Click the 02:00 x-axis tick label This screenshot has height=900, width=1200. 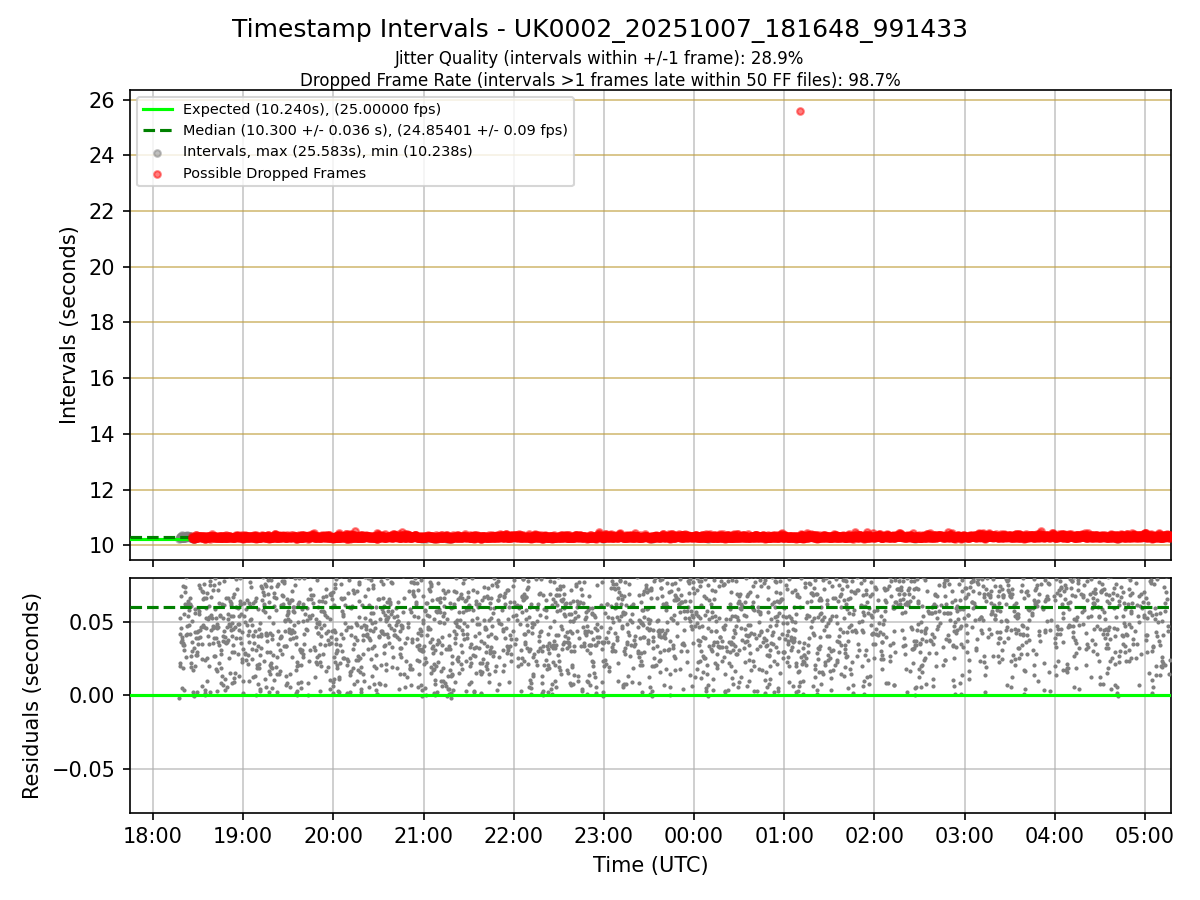tap(874, 834)
